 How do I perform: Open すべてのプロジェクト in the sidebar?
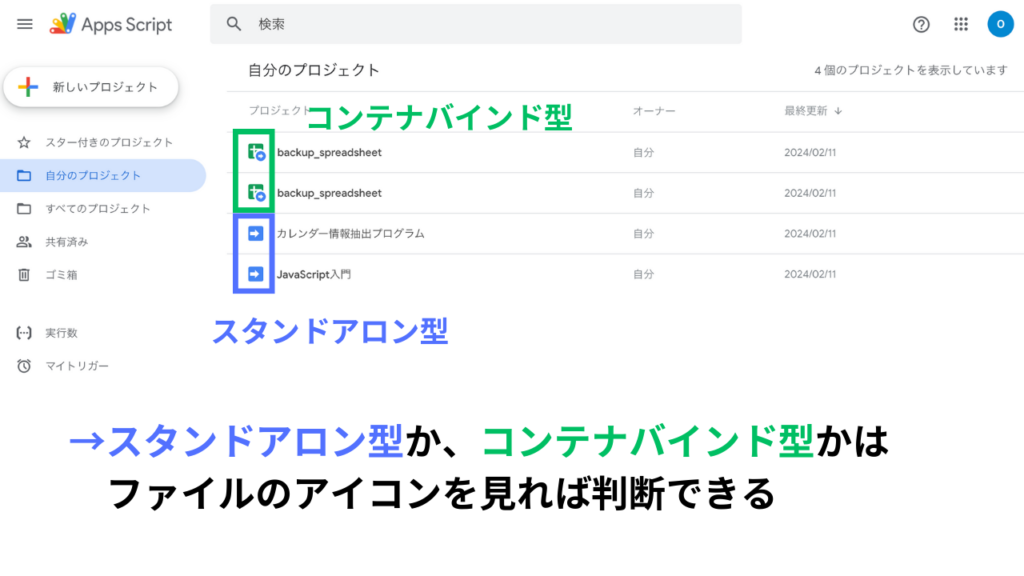[97, 209]
